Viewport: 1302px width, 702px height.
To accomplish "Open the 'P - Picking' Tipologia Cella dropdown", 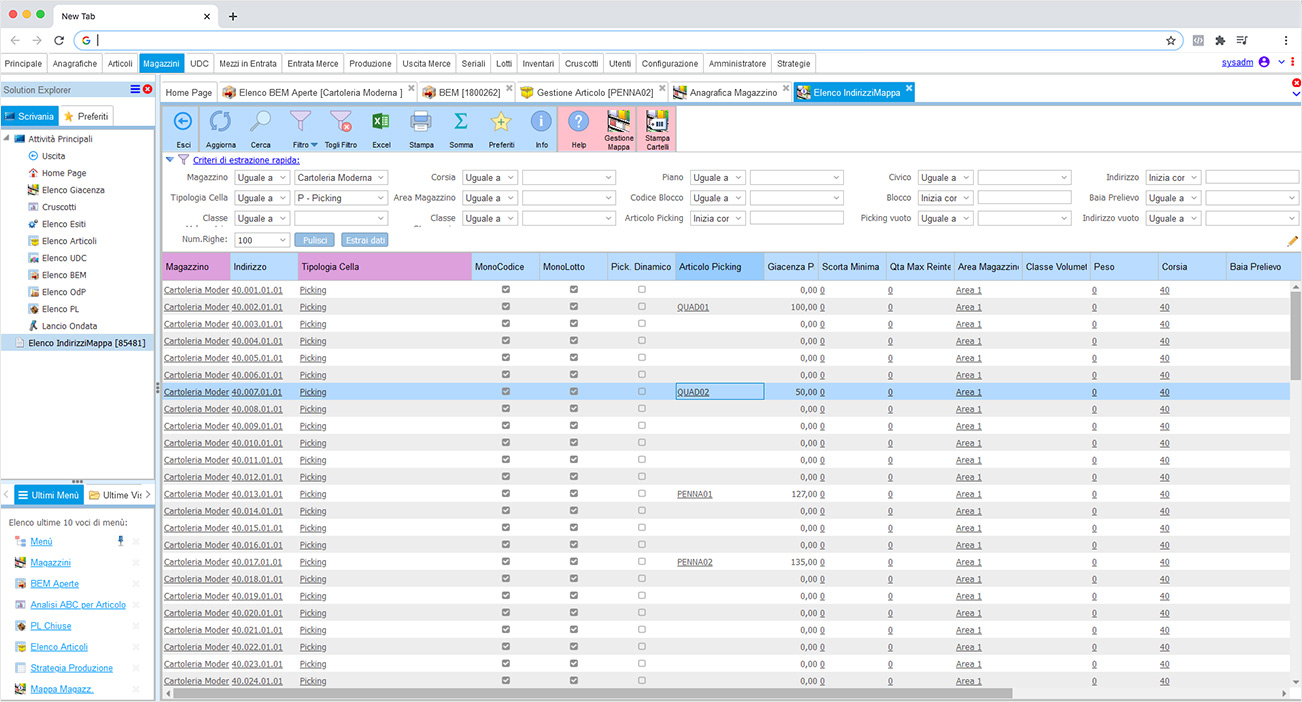I will coord(341,198).
